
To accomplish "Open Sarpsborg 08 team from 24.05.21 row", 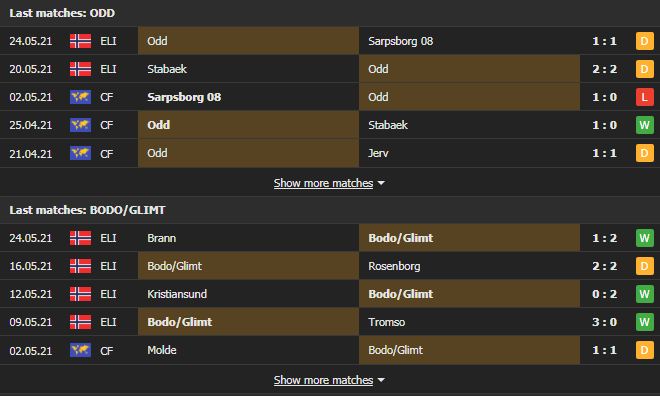I will click(400, 41).
